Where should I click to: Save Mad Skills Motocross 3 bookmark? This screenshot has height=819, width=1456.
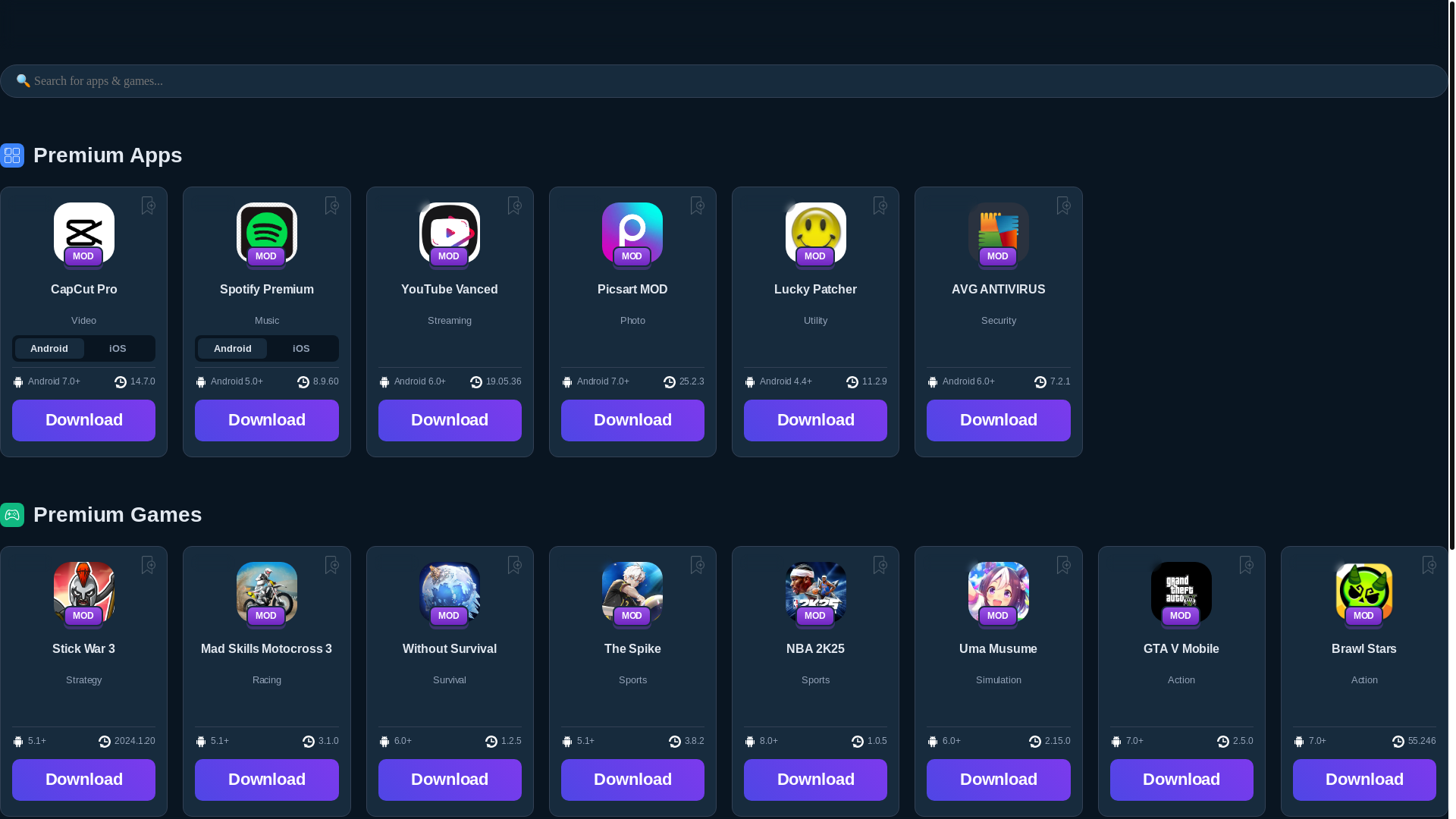[332, 565]
